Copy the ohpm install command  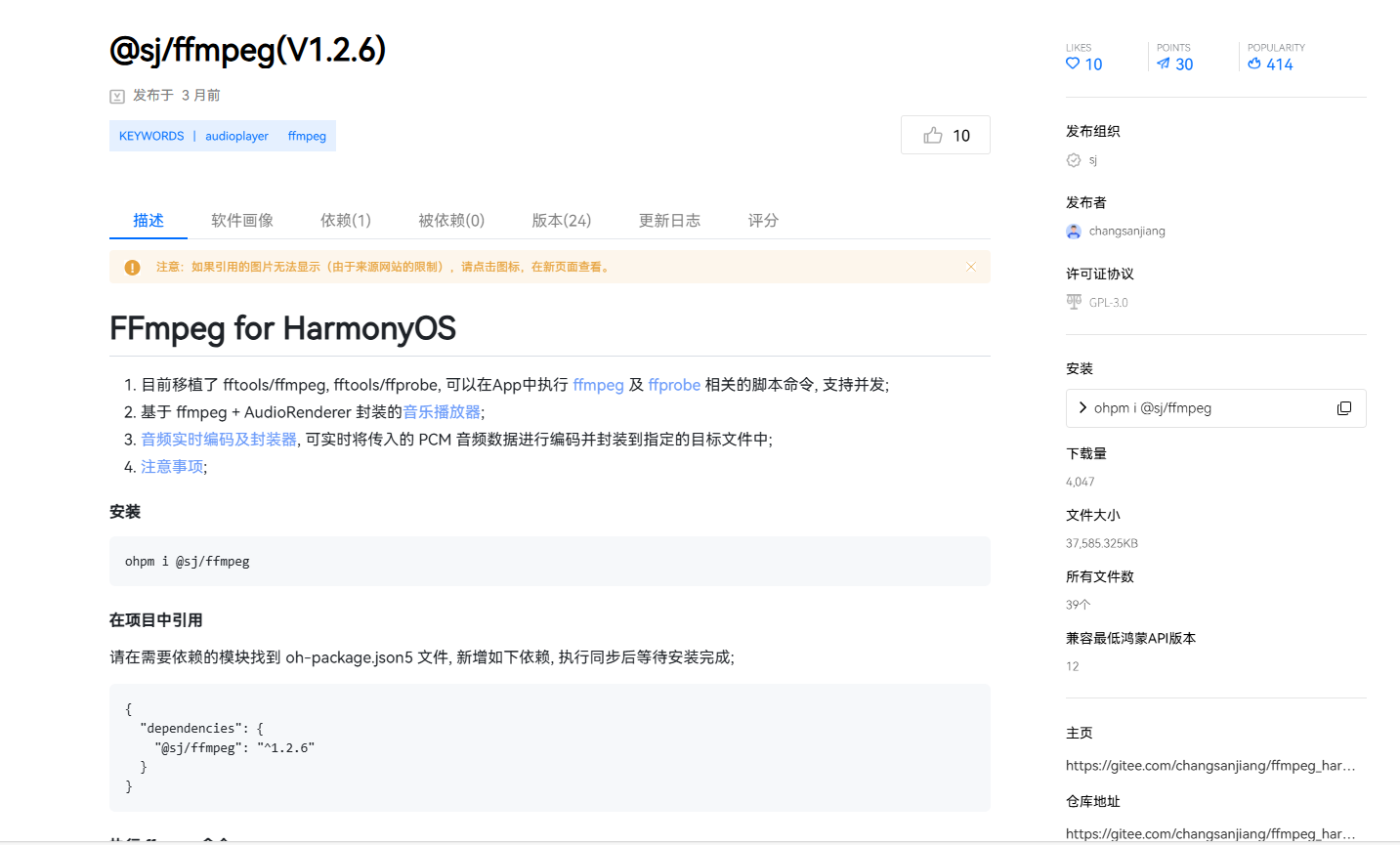click(1343, 408)
